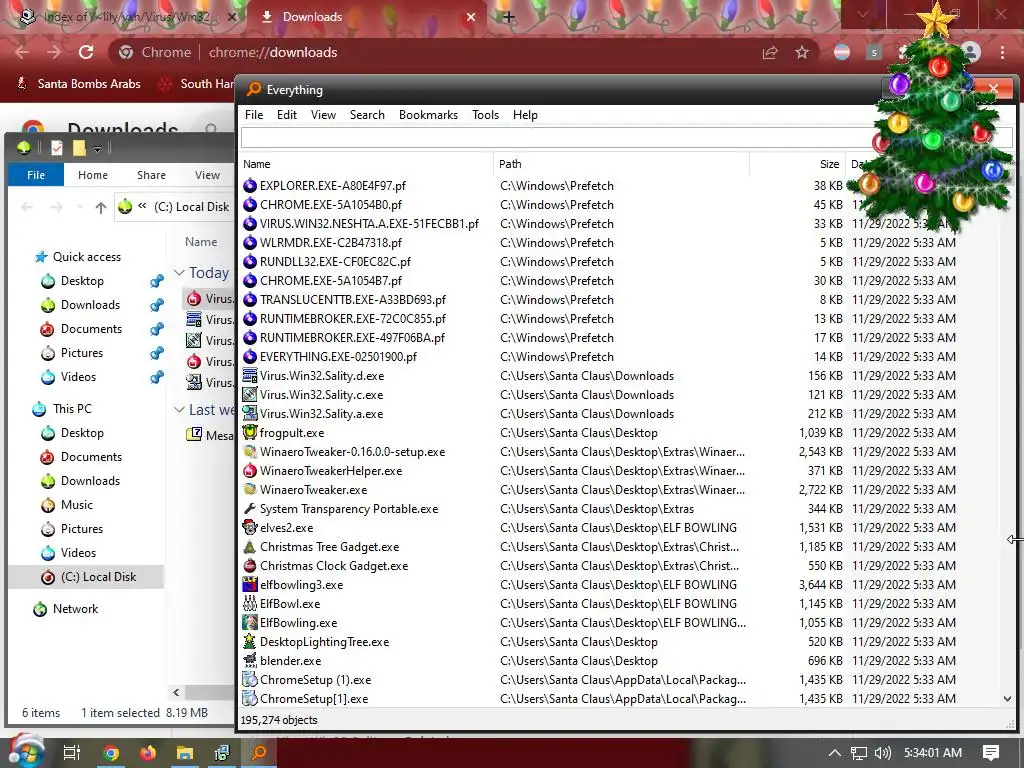Open the Search menu in Everything
The image size is (1024, 768).
(x=367, y=115)
